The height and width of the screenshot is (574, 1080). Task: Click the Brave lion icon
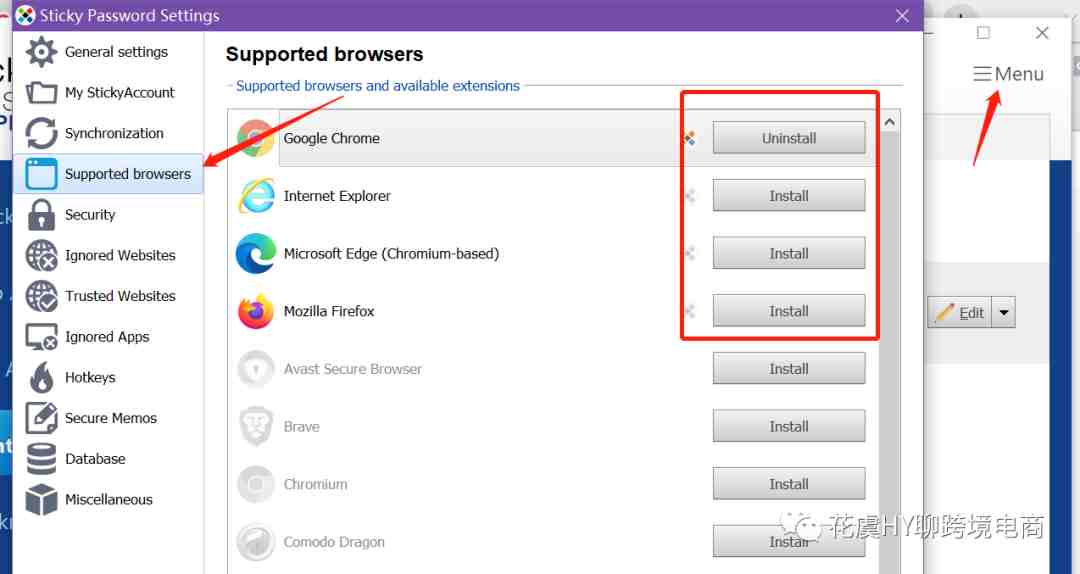(x=256, y=427)
